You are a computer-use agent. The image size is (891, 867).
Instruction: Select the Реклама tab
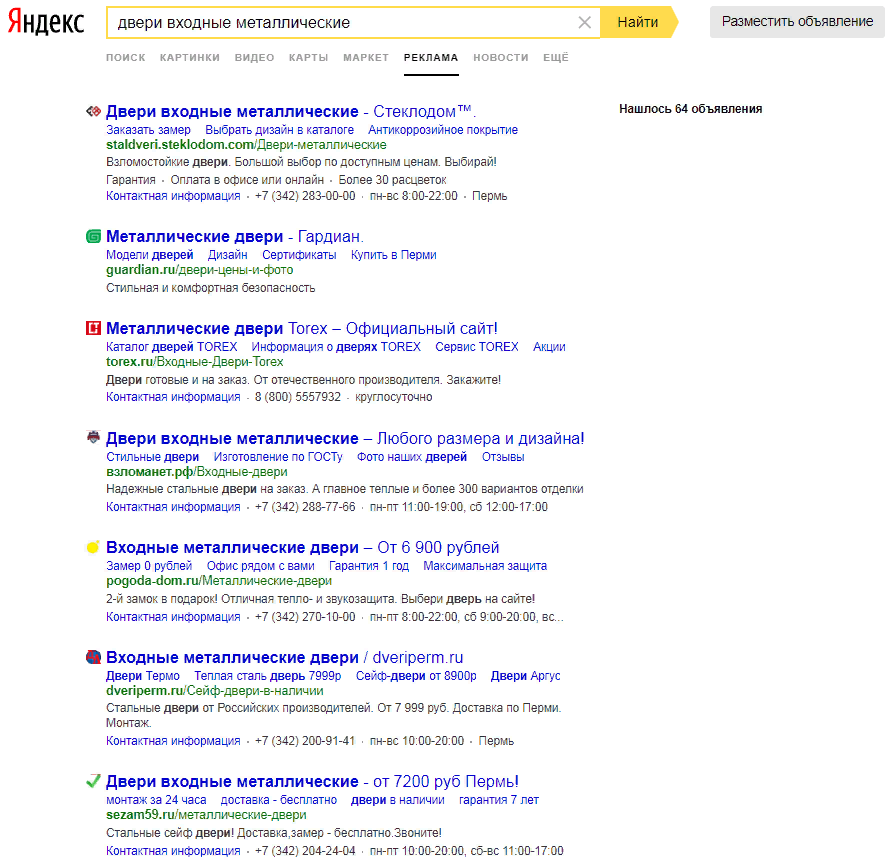pyautogui.click(x=431, y=57)
